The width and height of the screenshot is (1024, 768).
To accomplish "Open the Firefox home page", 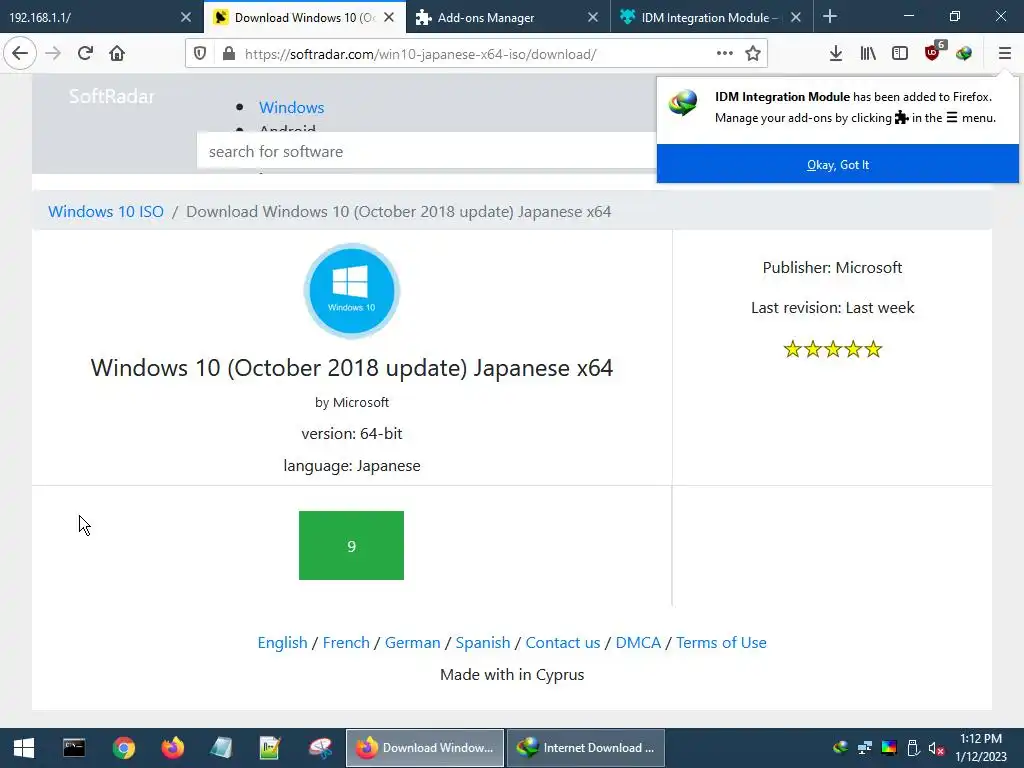I will tap(117, 54).
